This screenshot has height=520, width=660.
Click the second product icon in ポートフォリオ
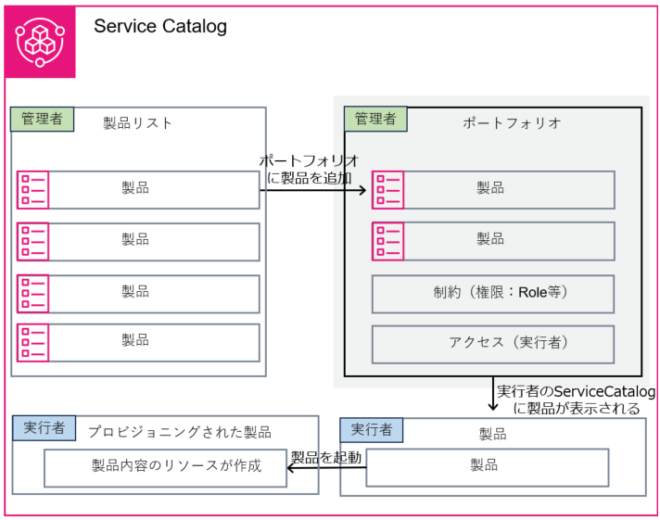coord(388,241)
